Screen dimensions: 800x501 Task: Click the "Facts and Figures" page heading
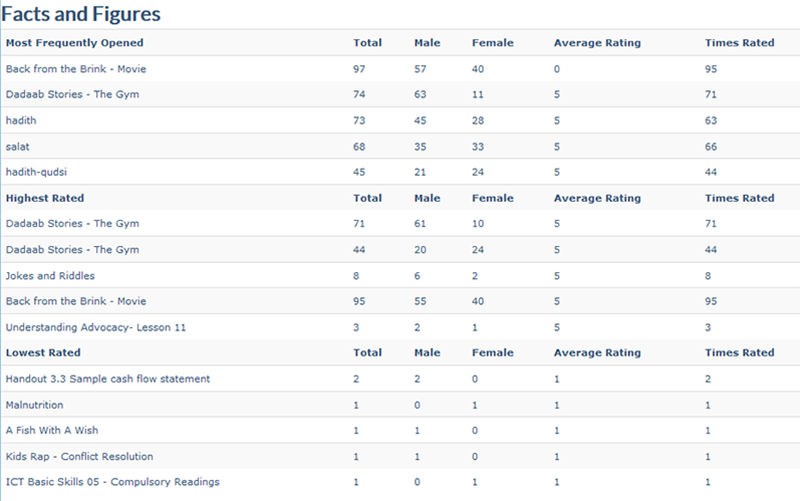[81, 14]
